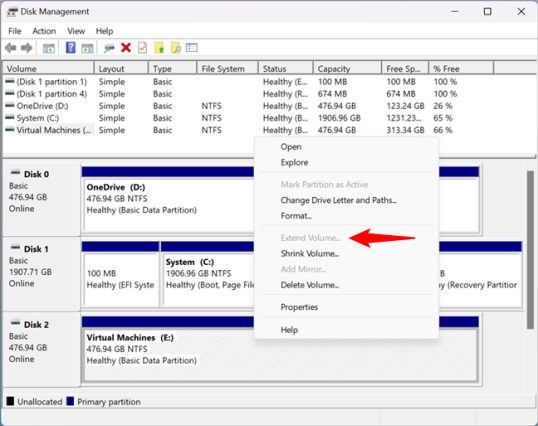
Task: Click the Forward arrow toolbar icon
Action: (27, 48)
